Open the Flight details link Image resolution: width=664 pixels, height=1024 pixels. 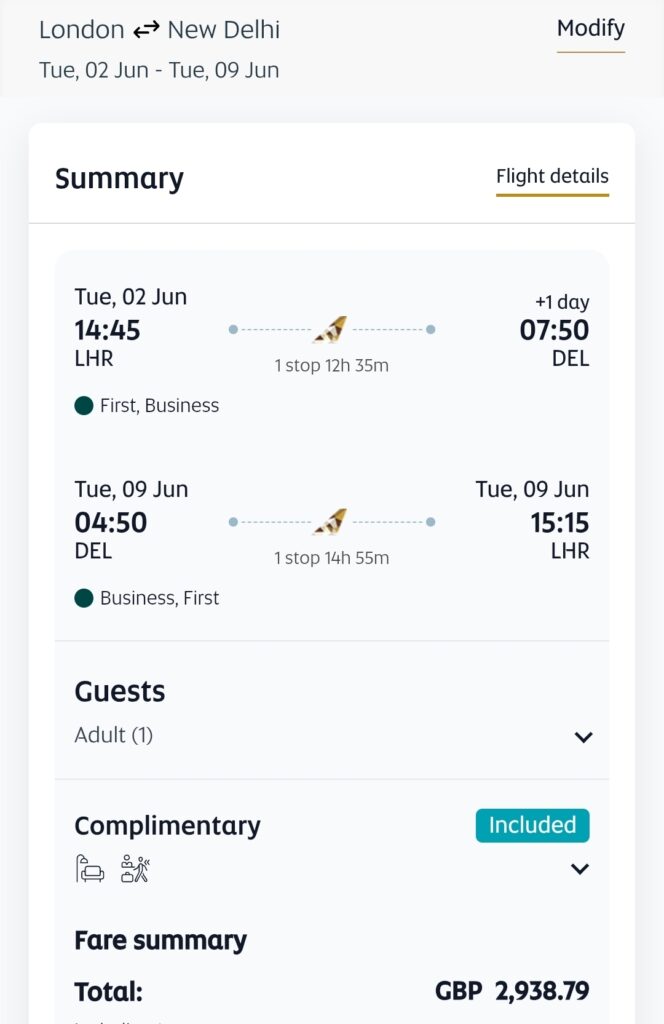(x=552, y=177)
